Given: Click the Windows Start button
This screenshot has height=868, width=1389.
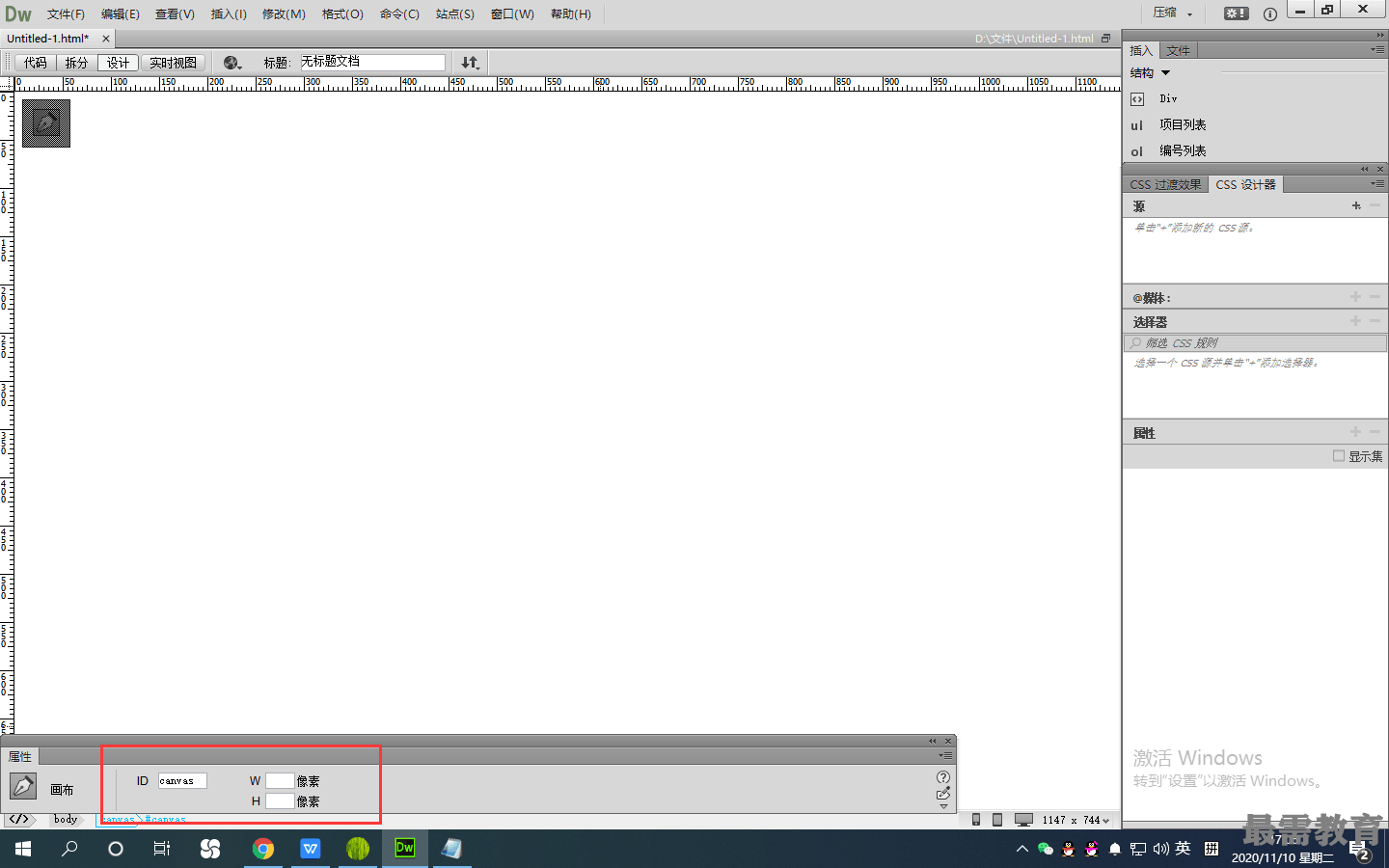Looking at the screenshot, I should pyautogui.click(x=23, y=849).
